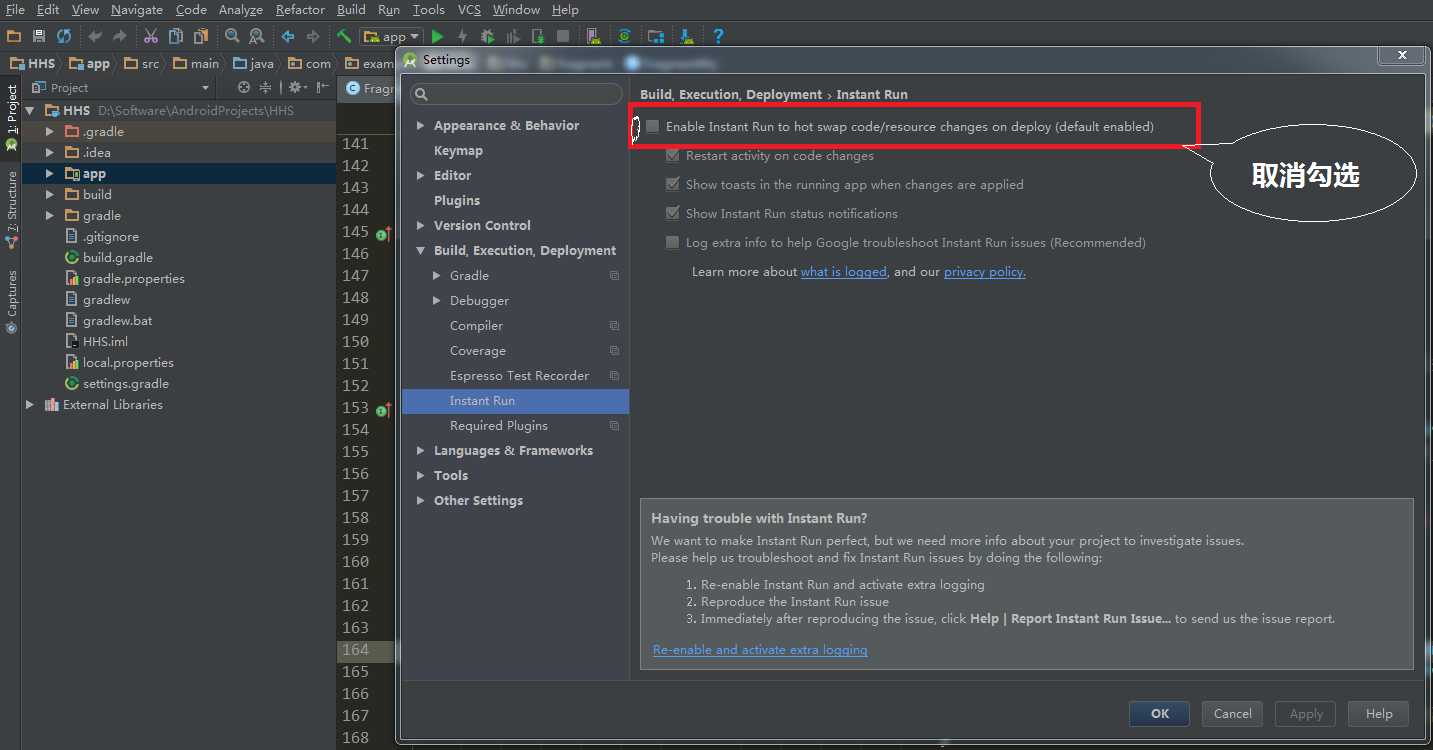Expand External Libraries node

pyautogui.click(x=30, y=405)
